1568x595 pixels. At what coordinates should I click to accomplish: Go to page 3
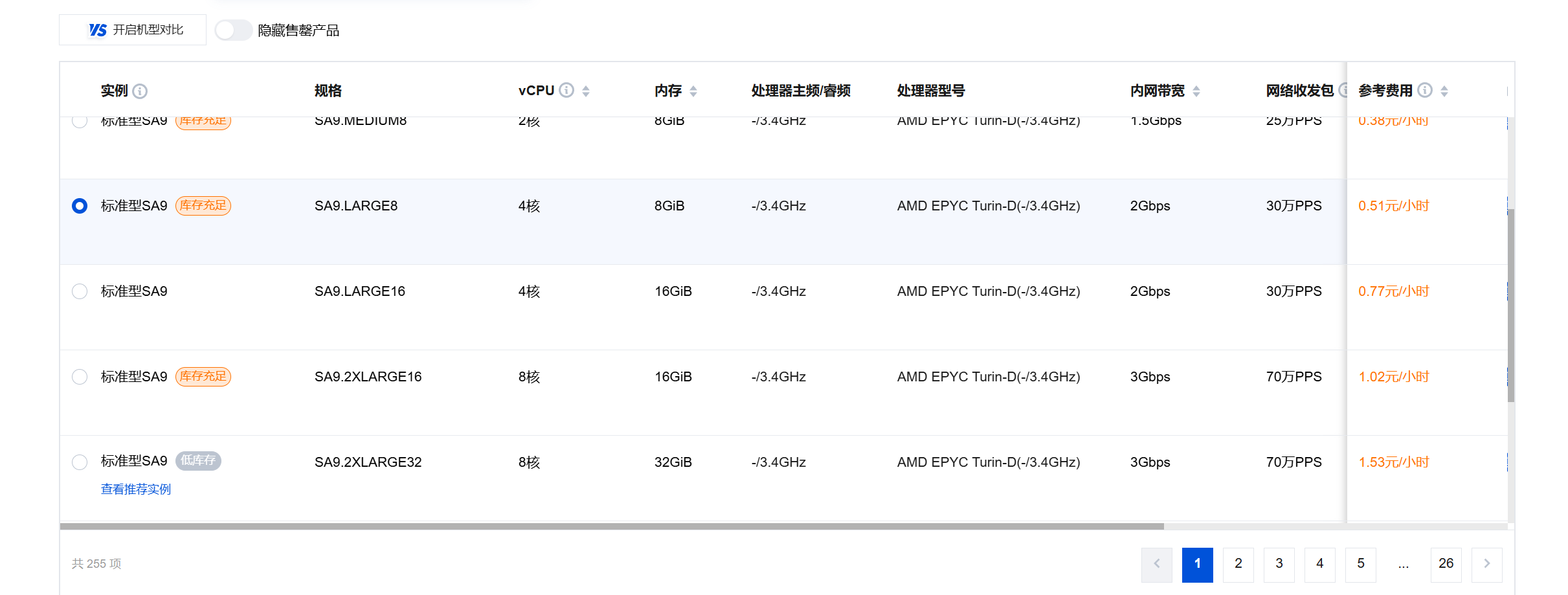click(1279, 564)
